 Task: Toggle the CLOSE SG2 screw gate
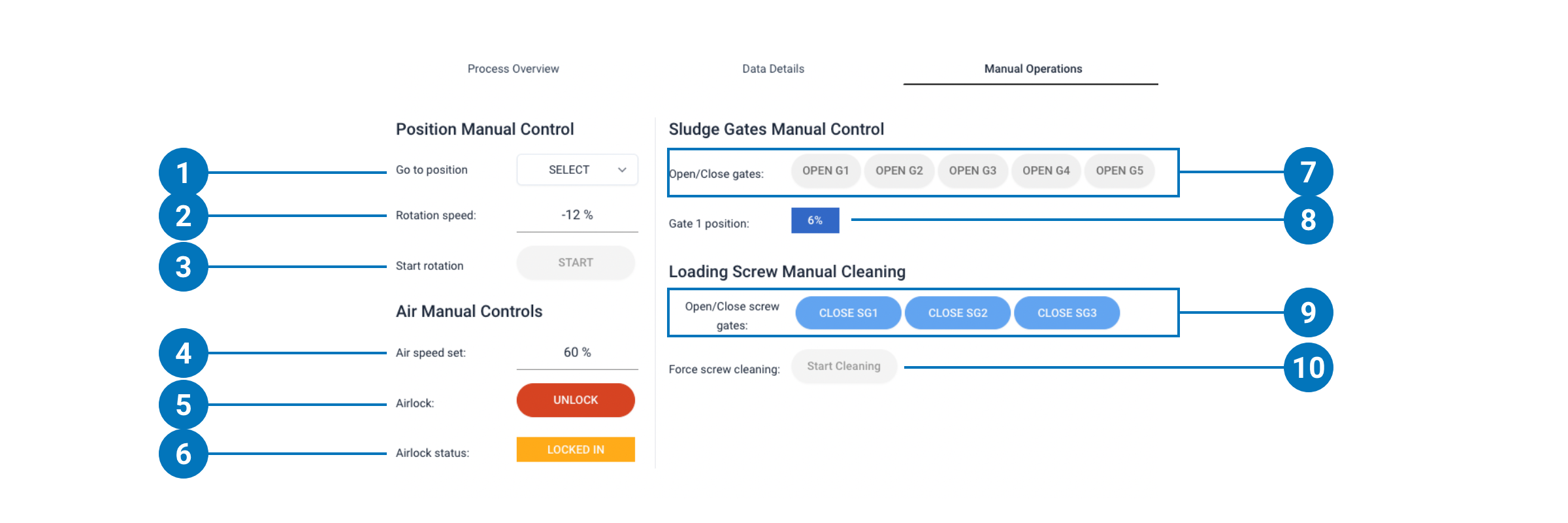958,313
